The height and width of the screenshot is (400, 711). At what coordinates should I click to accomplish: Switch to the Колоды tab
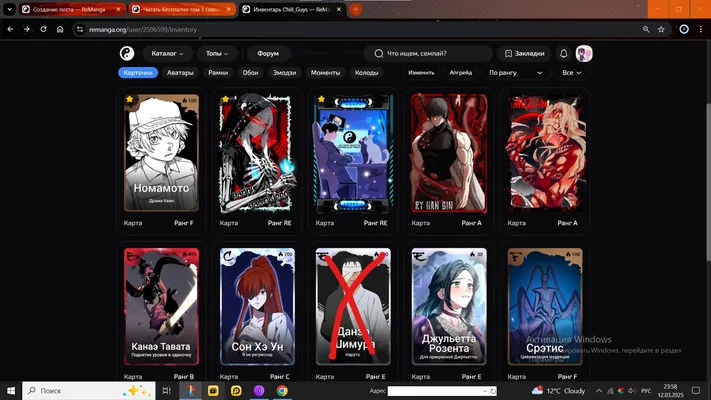(366, 73)
